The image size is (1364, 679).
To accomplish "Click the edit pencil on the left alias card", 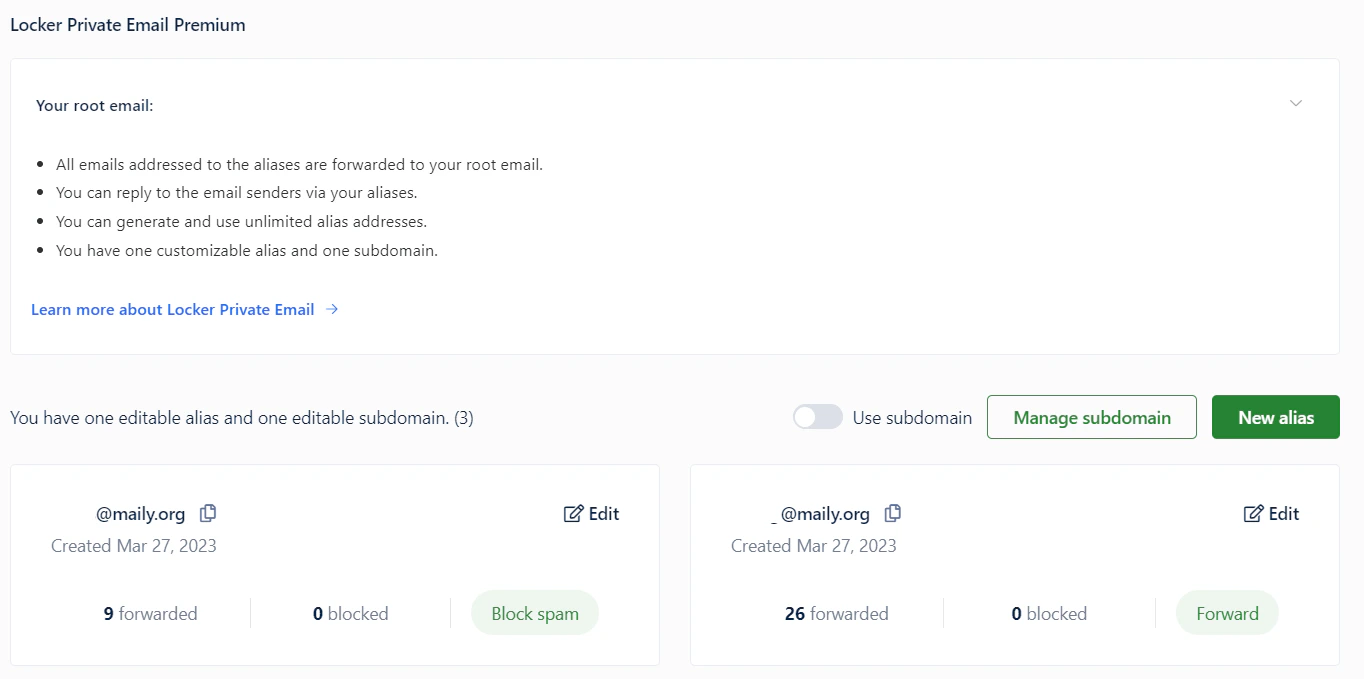I will point(572,512).
